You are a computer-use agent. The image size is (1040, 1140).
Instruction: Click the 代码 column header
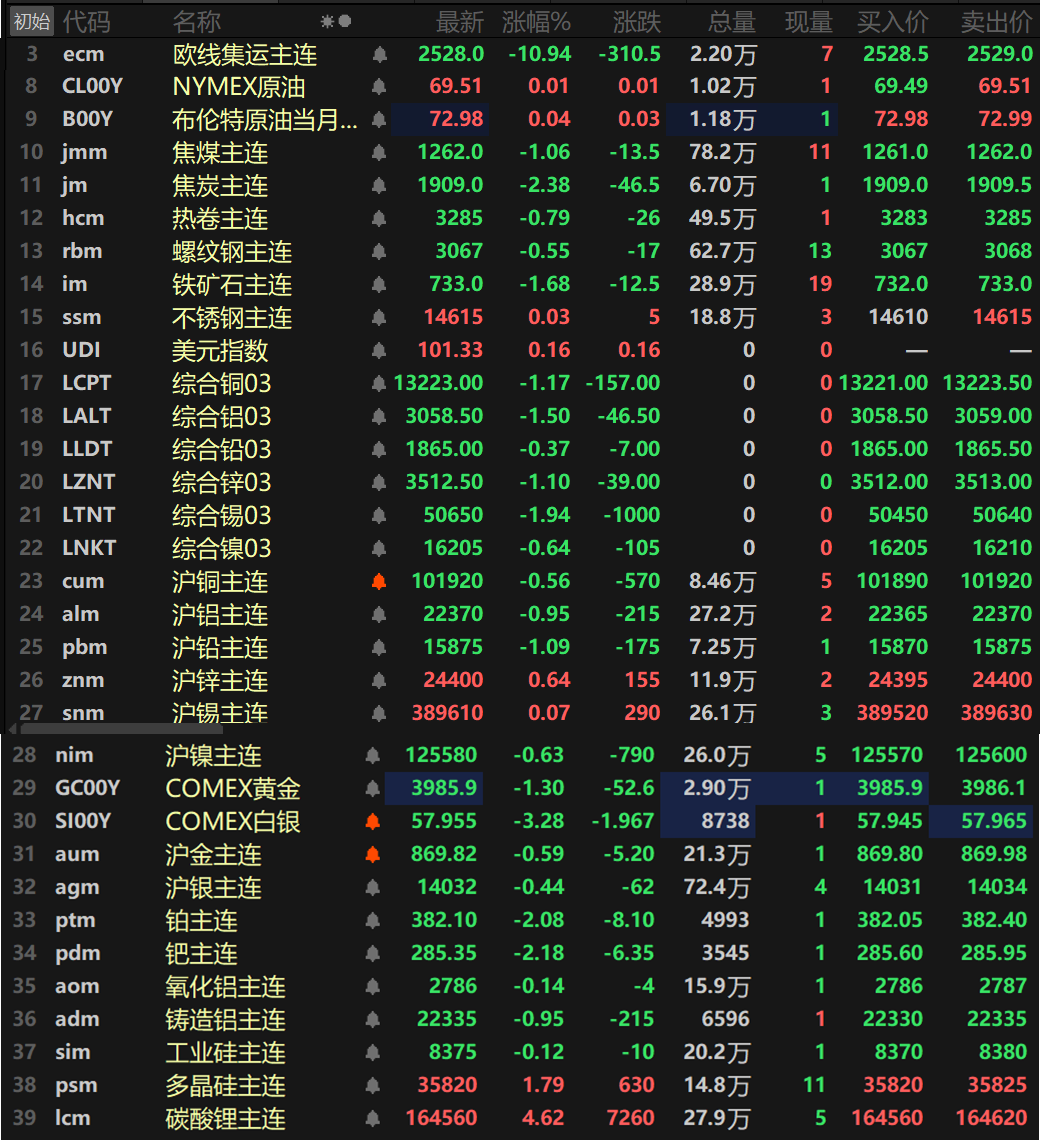click(x=87, y=23)
